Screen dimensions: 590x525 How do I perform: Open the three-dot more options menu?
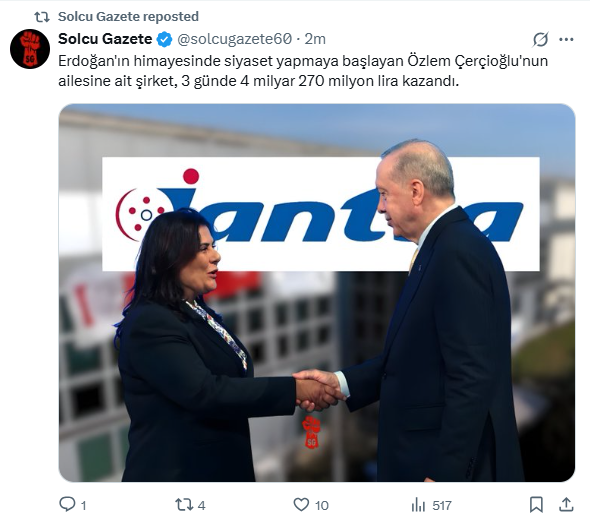pos(566,39)
